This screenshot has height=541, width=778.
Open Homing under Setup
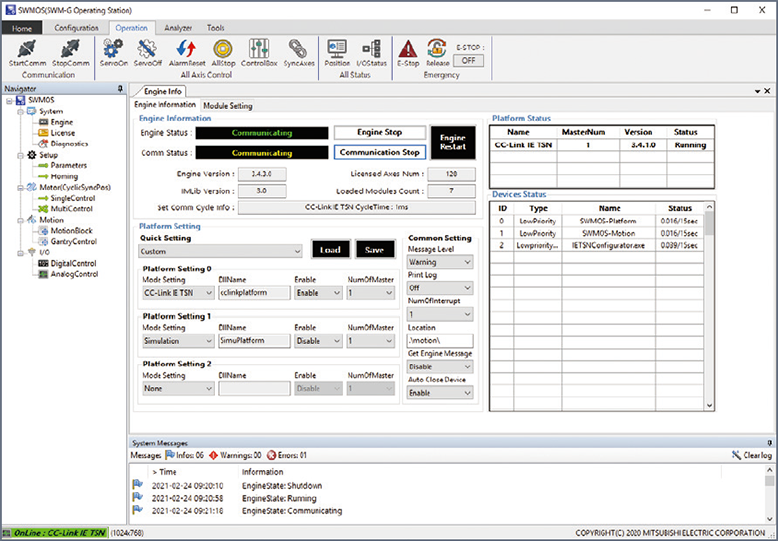64,176
